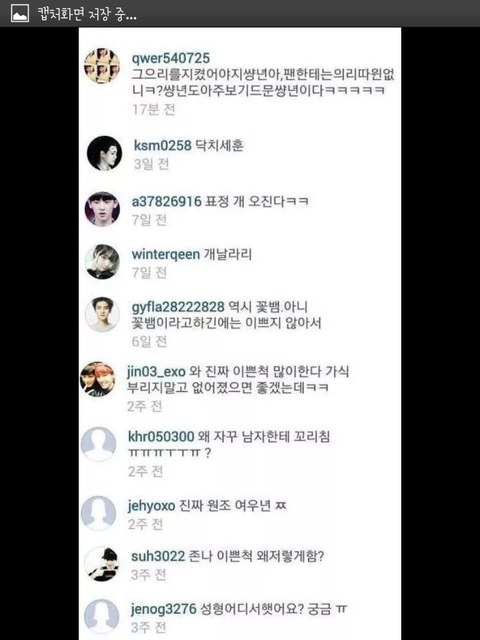Visit jin03_exo's profile via username
480x640 pixels.
[156, 372]
